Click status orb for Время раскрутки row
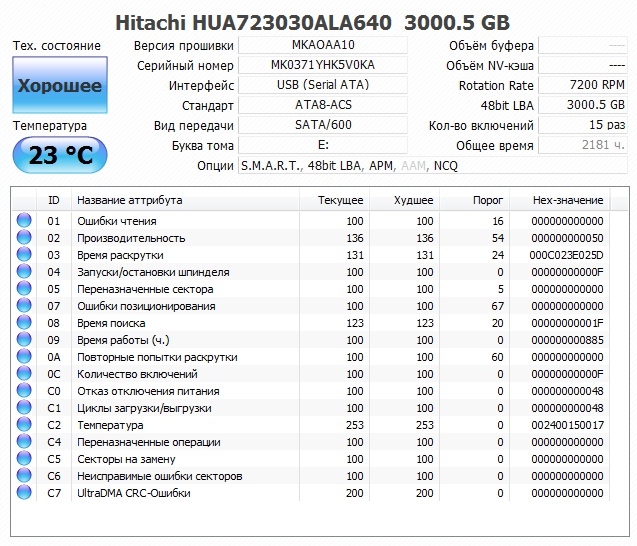Viewport: 637px width, 546px height. coord(24,255)
